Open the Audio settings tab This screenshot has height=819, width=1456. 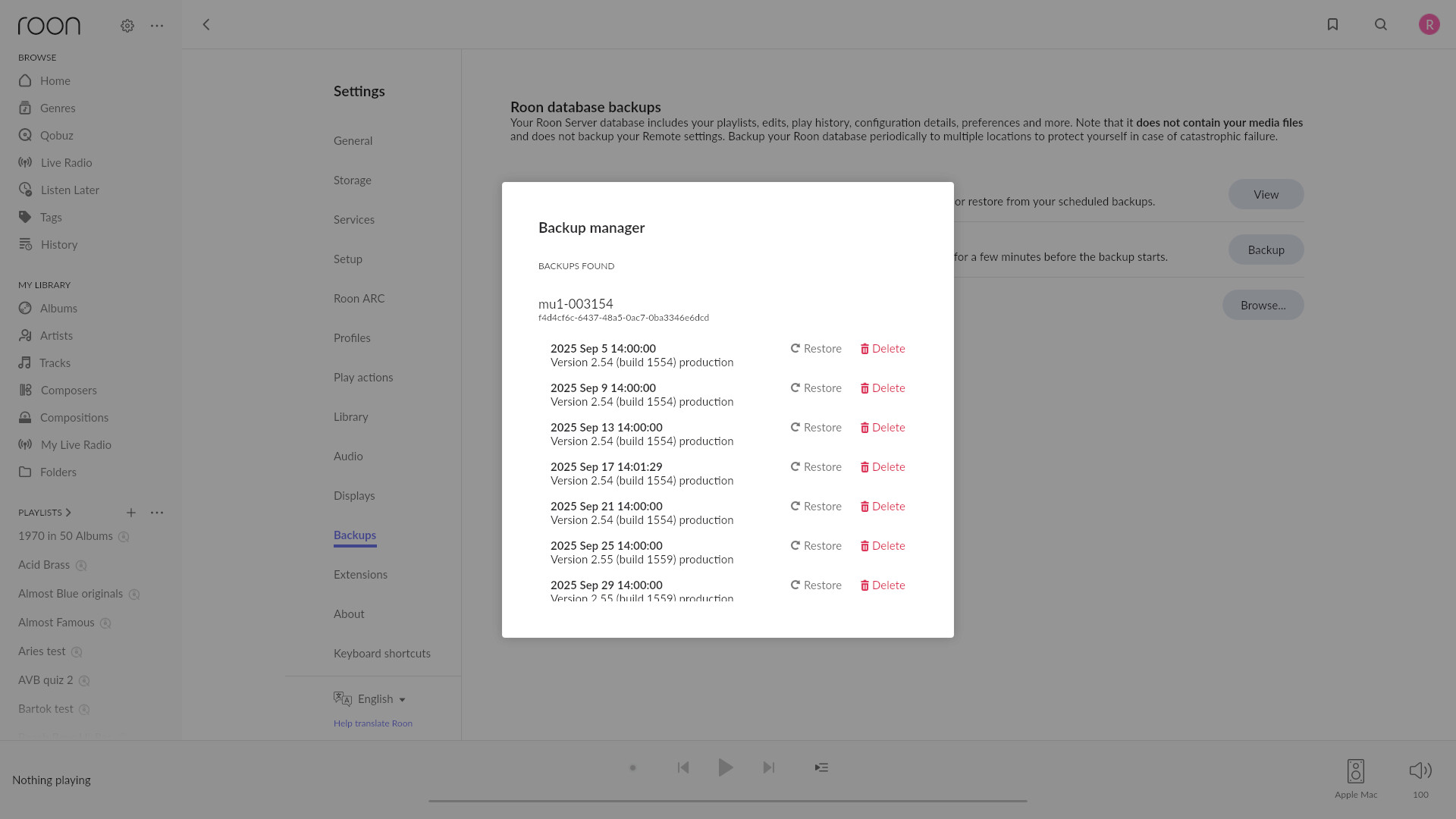point(348,456)
